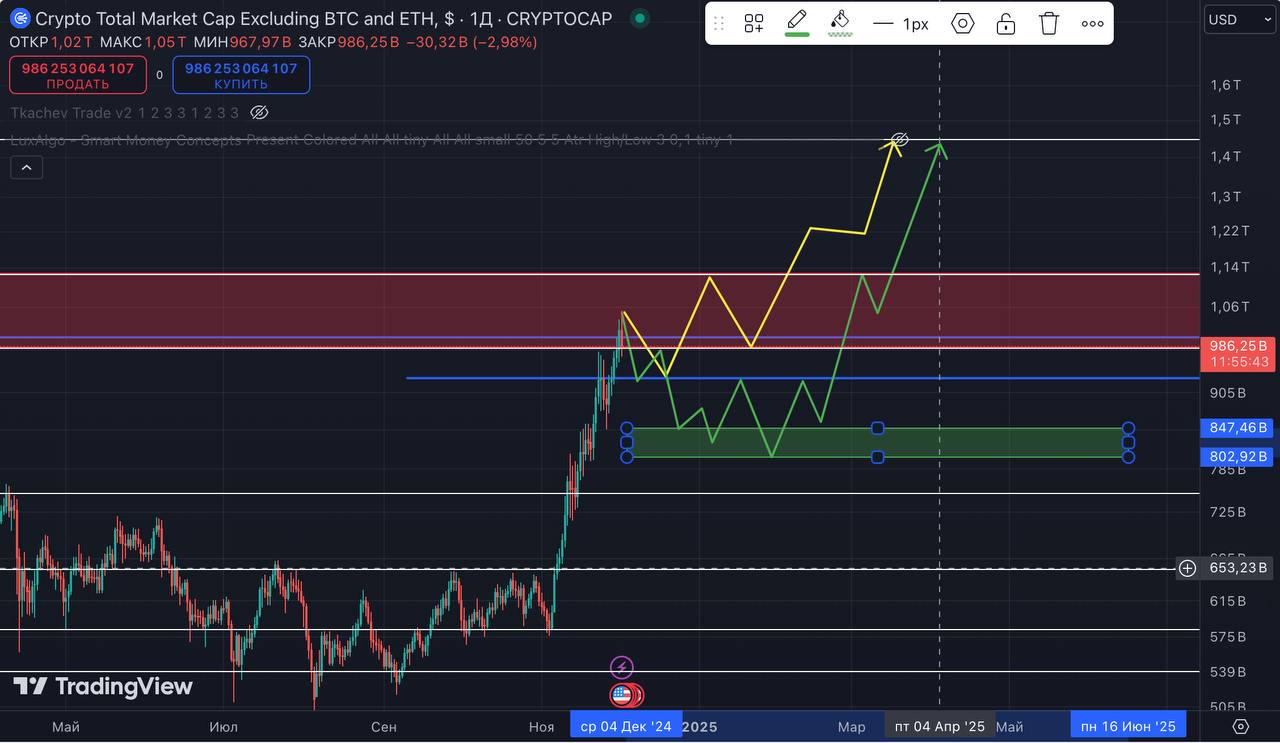This screenshot has height=743, width=1280.
Task: Open chart settings gear at bottom right
Action: pyautogui.click(x=1241, y=727)
